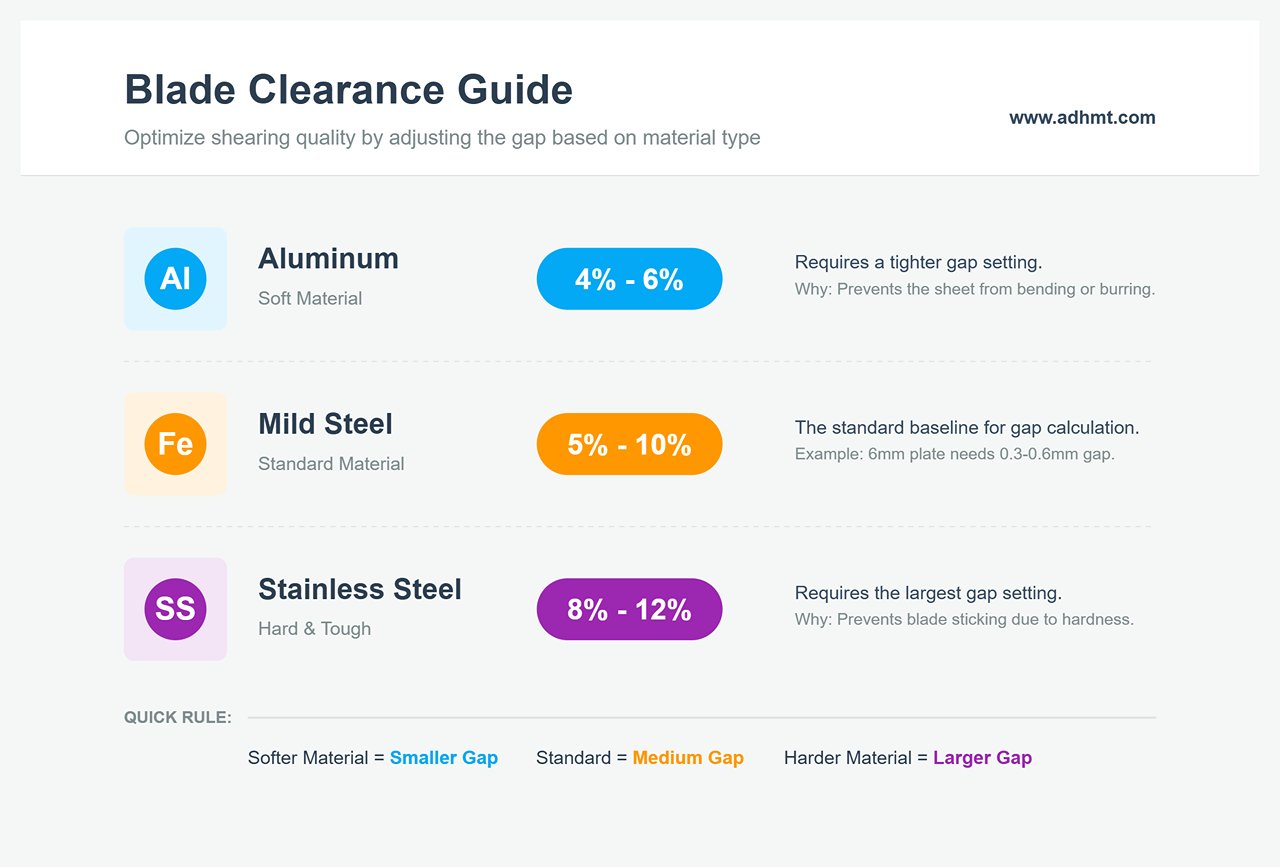Click the Blade Clearance Guide title
This screenshot has width=1280, height=867.
tap(348, 89)
